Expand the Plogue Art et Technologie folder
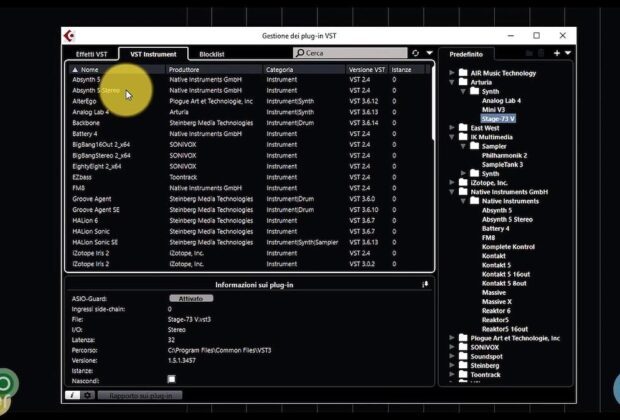This screenshot has width=620, height=420. click(452, 338)
